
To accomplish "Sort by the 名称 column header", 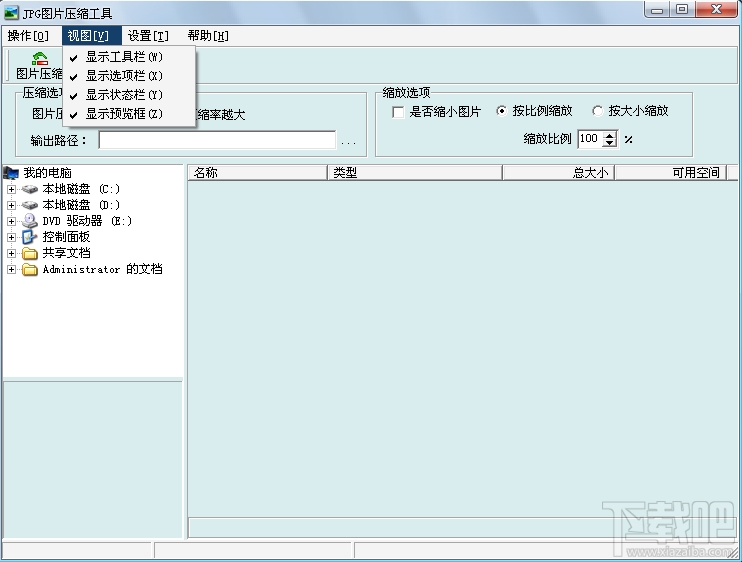I will [x=257, y=173].
